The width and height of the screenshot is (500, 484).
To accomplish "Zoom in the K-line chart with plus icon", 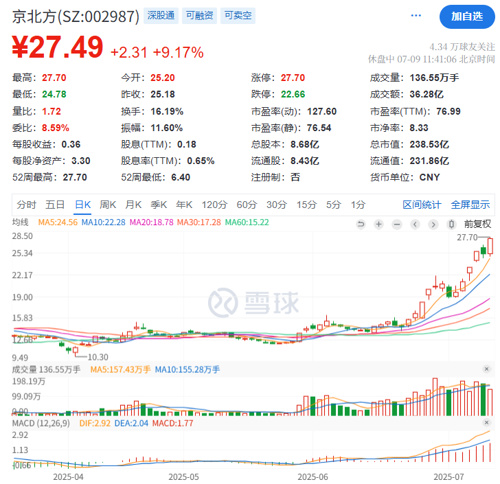I will tap(378, 224).
